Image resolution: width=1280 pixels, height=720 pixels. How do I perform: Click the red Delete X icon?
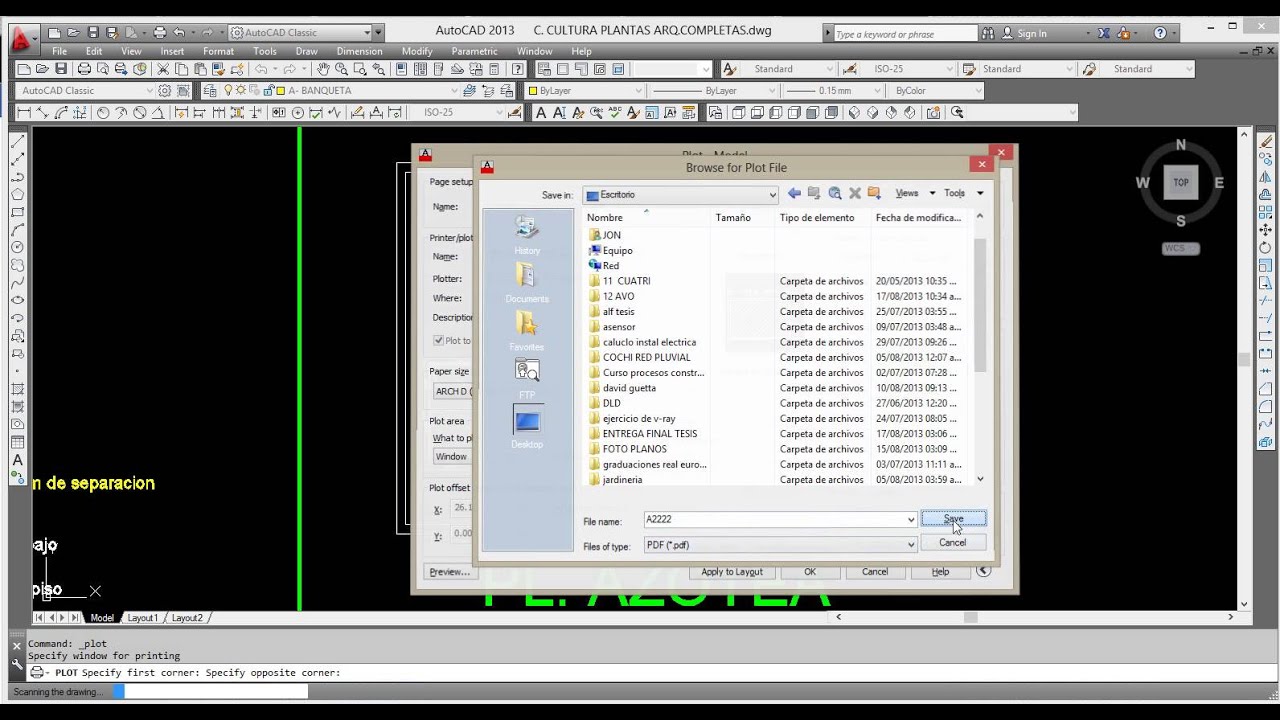coord(855,193)
